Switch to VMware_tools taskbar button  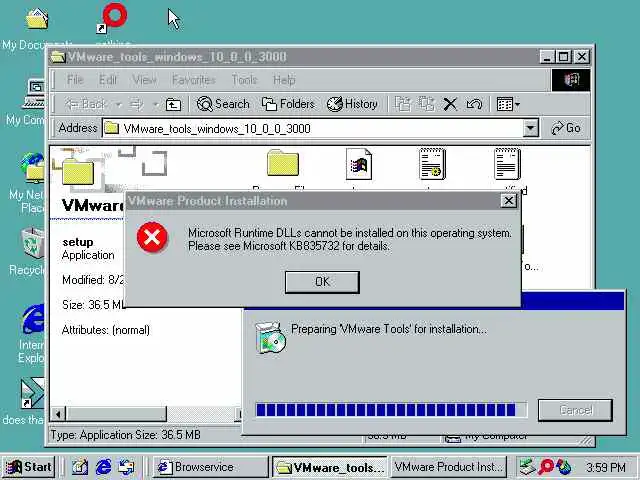tap(329, 467)
